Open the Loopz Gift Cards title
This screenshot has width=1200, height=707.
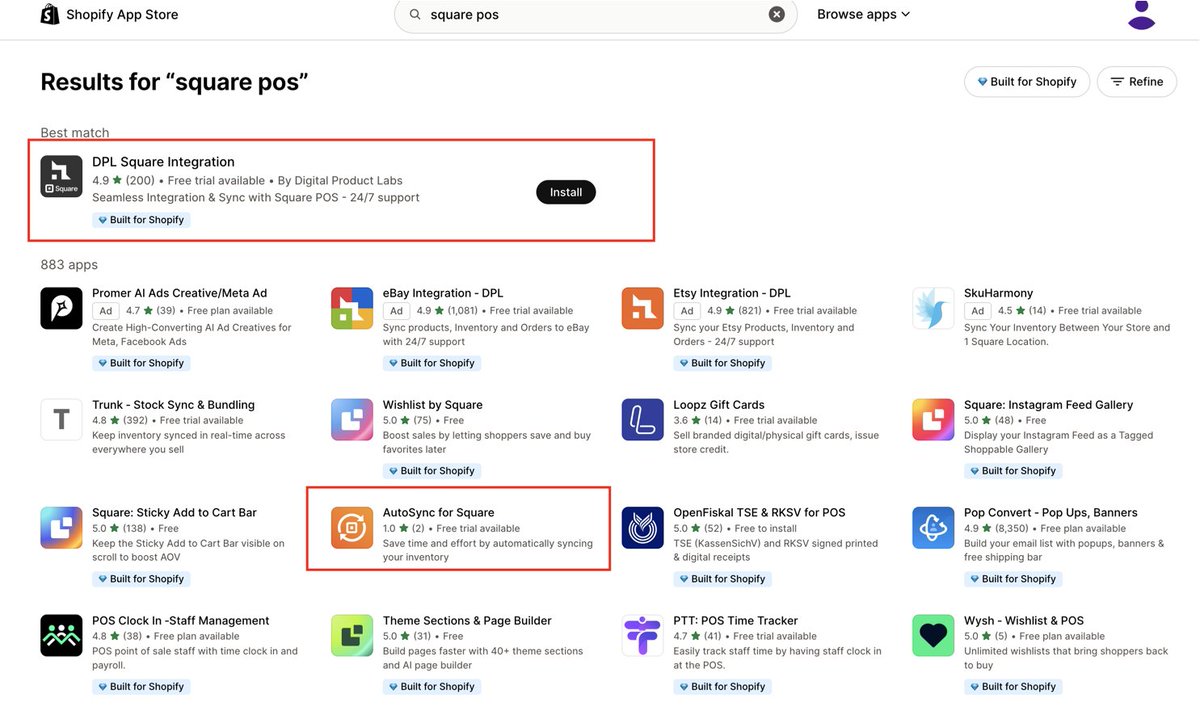pos(719,405)
